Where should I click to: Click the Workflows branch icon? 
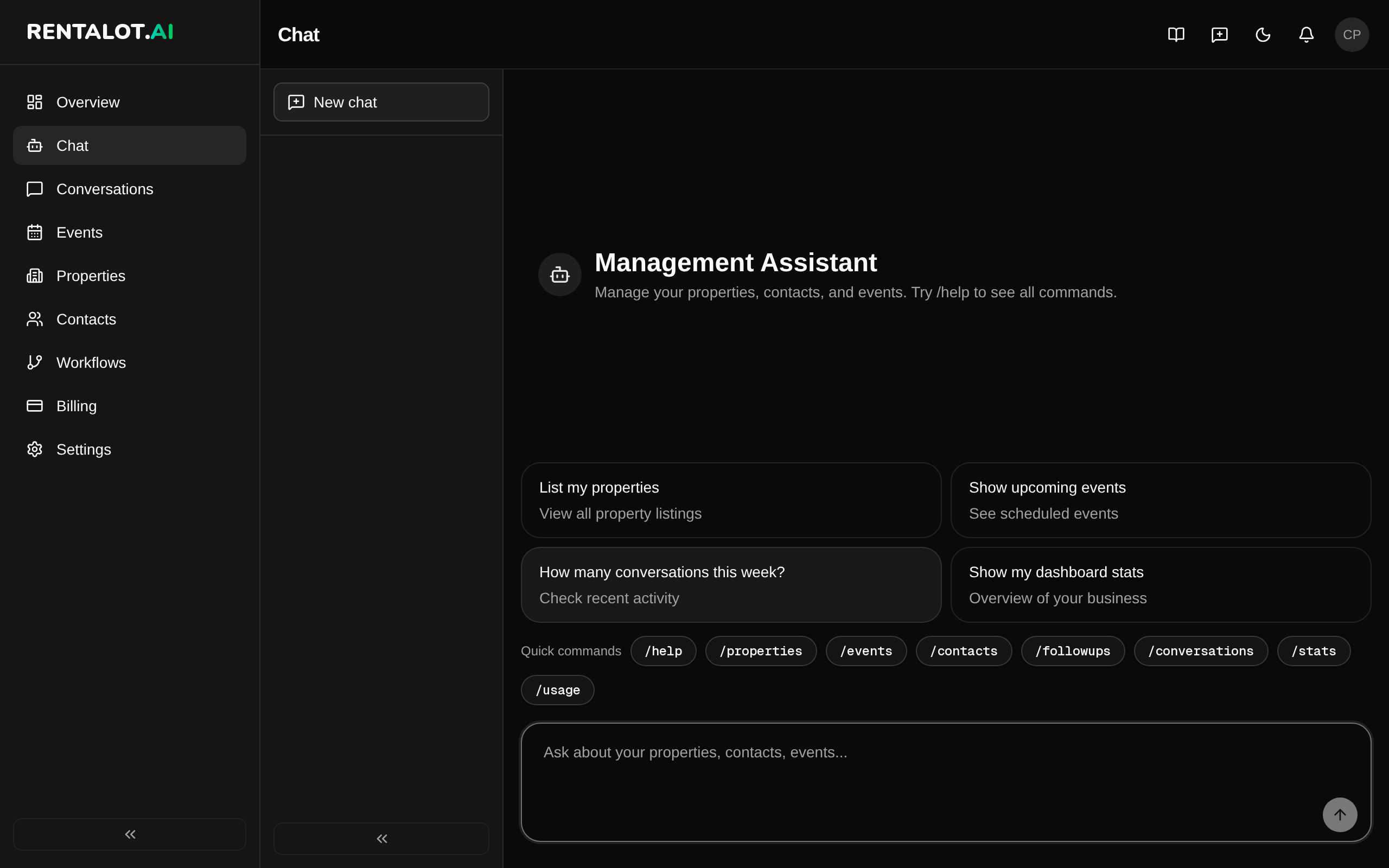point(34,362)
